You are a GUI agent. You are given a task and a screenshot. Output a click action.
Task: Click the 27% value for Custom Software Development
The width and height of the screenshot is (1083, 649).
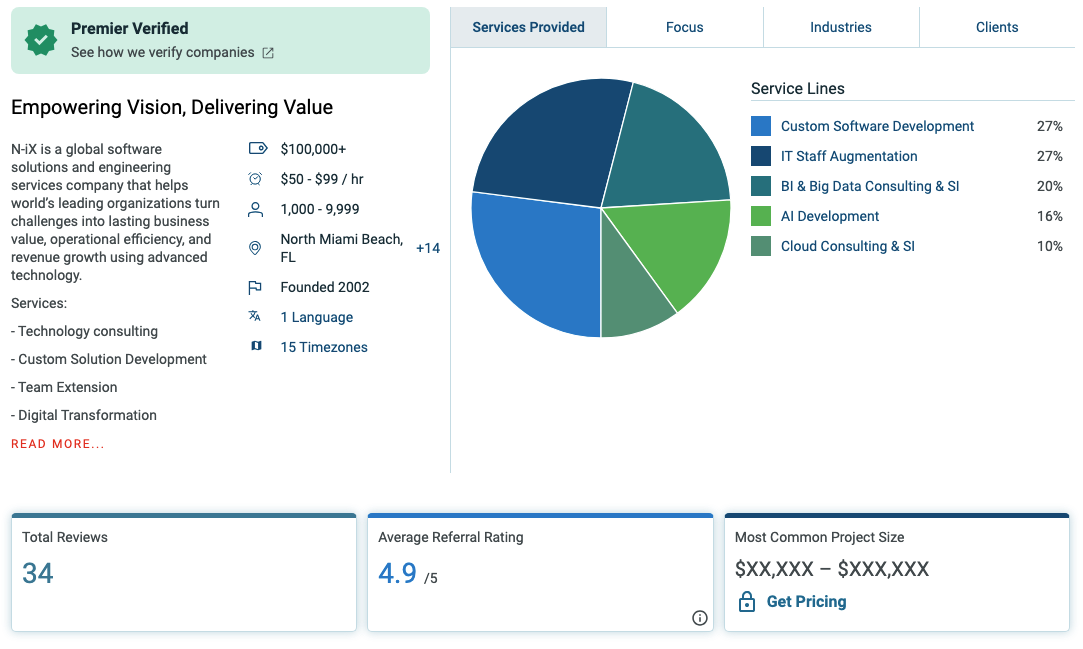pyautogui.click(x=1049, y=126)
